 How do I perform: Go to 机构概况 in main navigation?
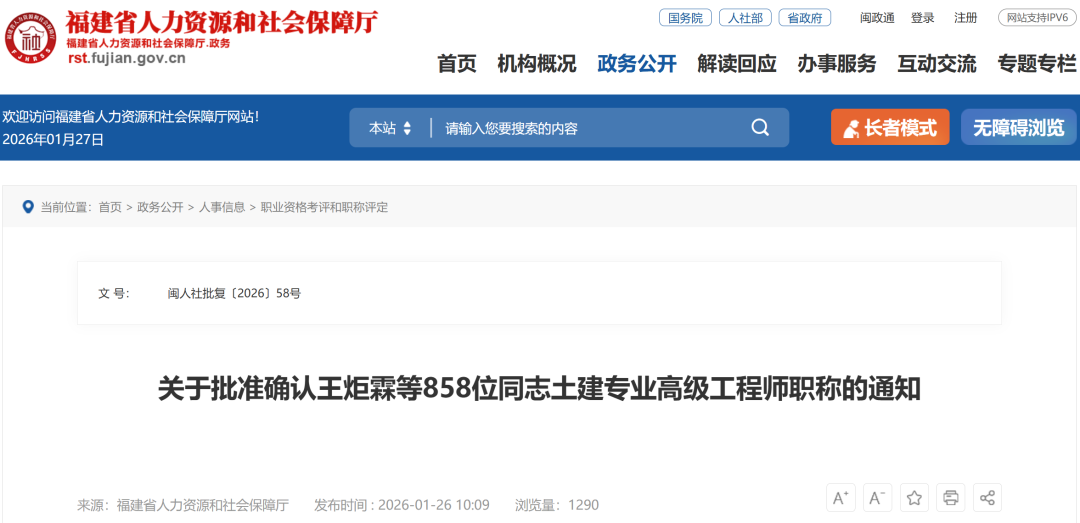(537, 64)
